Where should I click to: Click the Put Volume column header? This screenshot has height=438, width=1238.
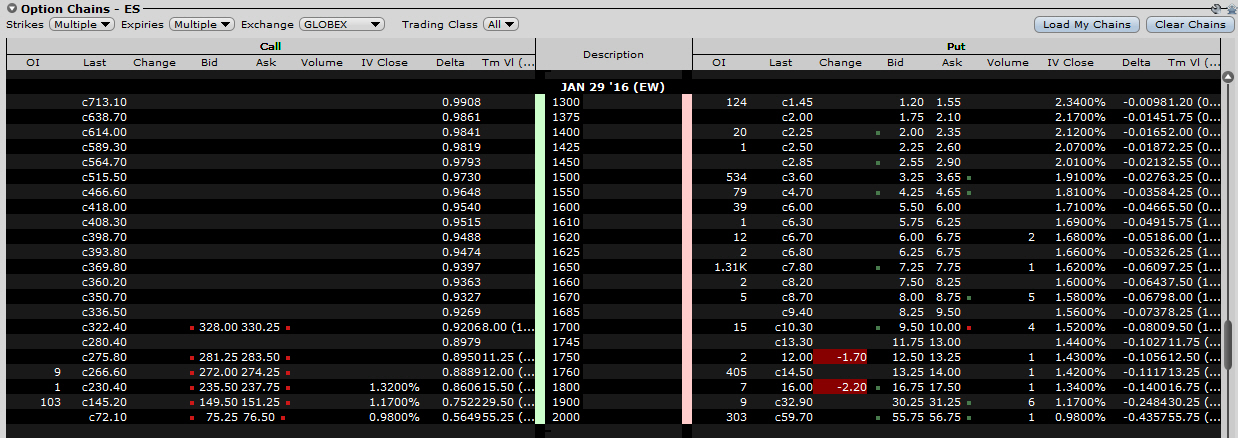(1008, 62)
